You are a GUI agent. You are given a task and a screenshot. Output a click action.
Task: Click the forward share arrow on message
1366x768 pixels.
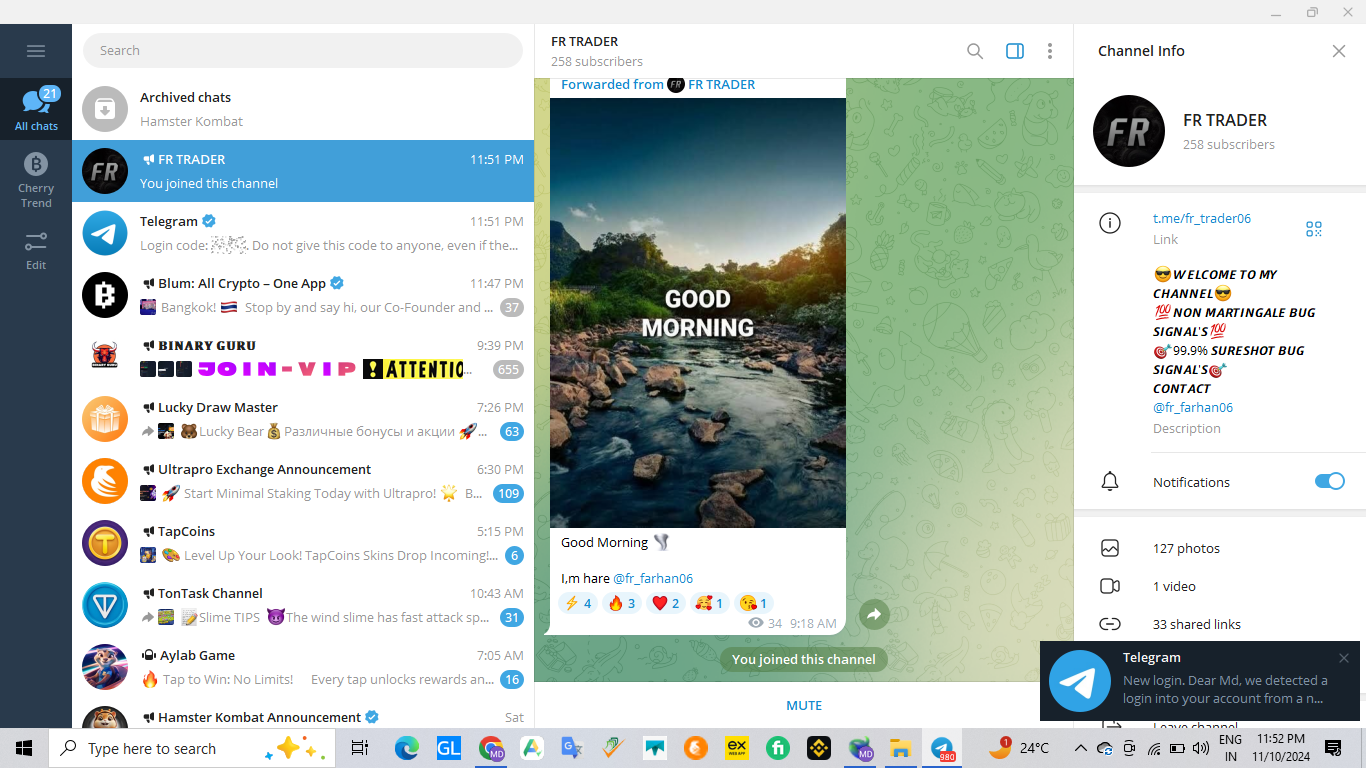coord(874,615)
